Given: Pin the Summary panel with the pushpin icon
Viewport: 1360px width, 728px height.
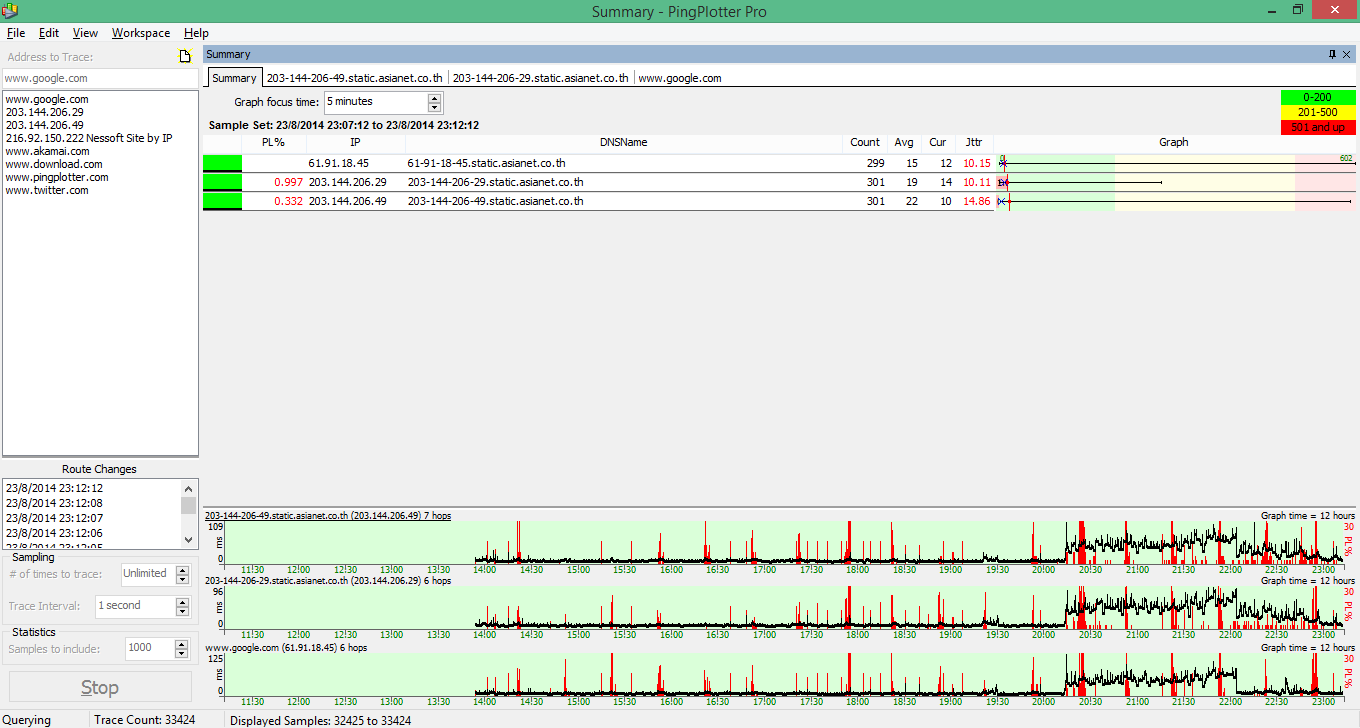Looking at the screenshot, I should click(x=1332, y=54).
